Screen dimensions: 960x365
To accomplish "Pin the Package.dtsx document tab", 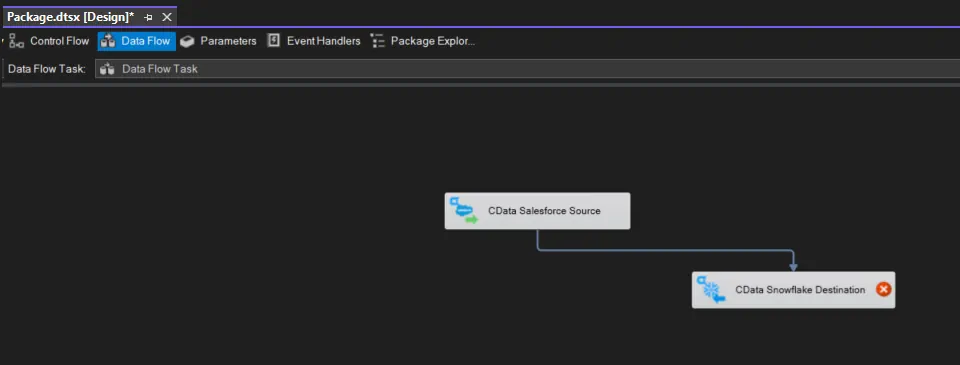I will [x=148, y=17].
